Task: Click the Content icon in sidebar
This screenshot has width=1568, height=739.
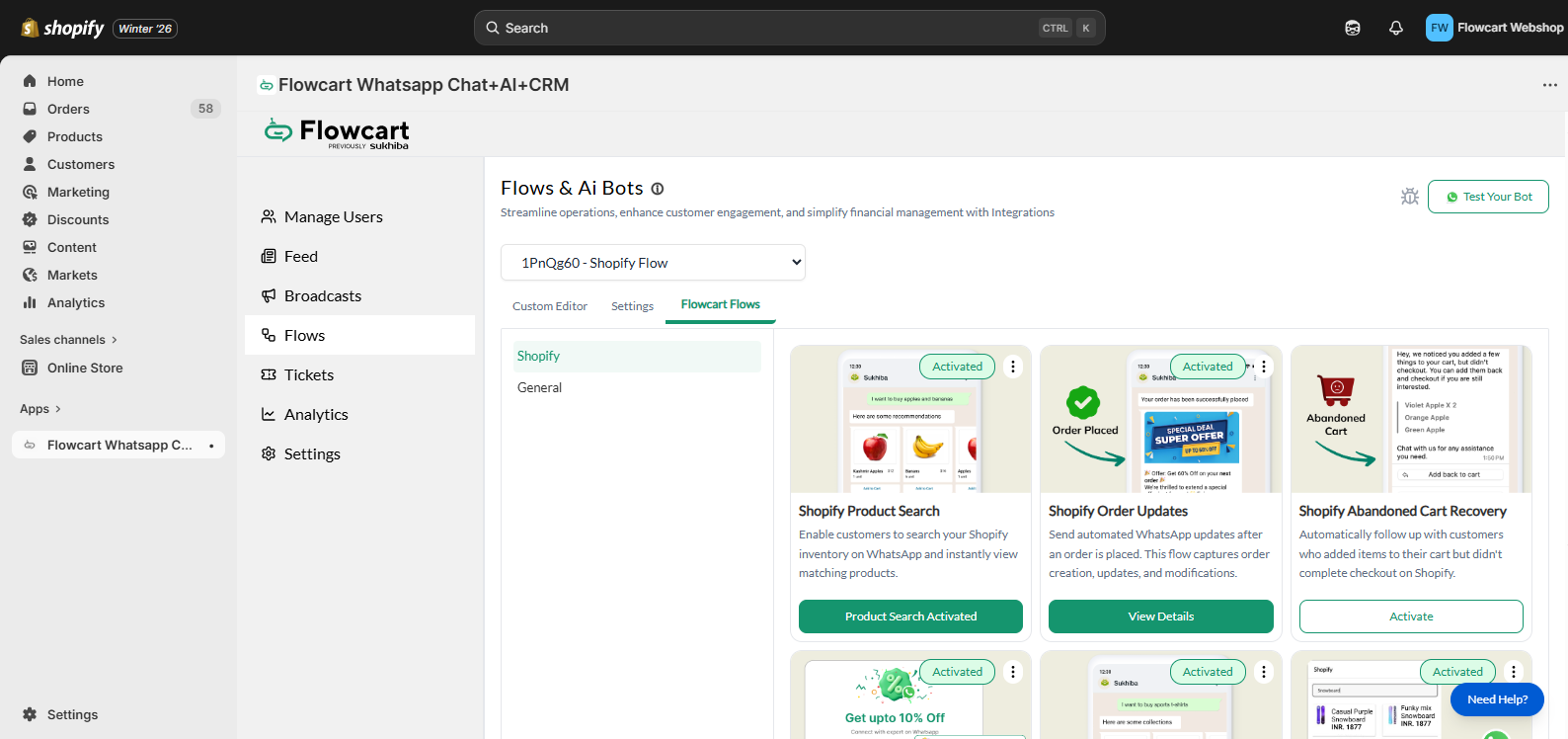Action: click(30, 247)
